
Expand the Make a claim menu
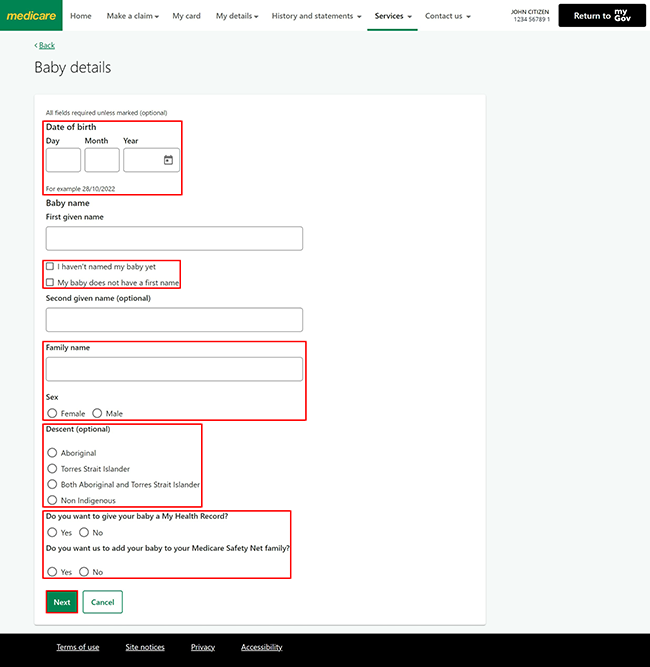133,16
